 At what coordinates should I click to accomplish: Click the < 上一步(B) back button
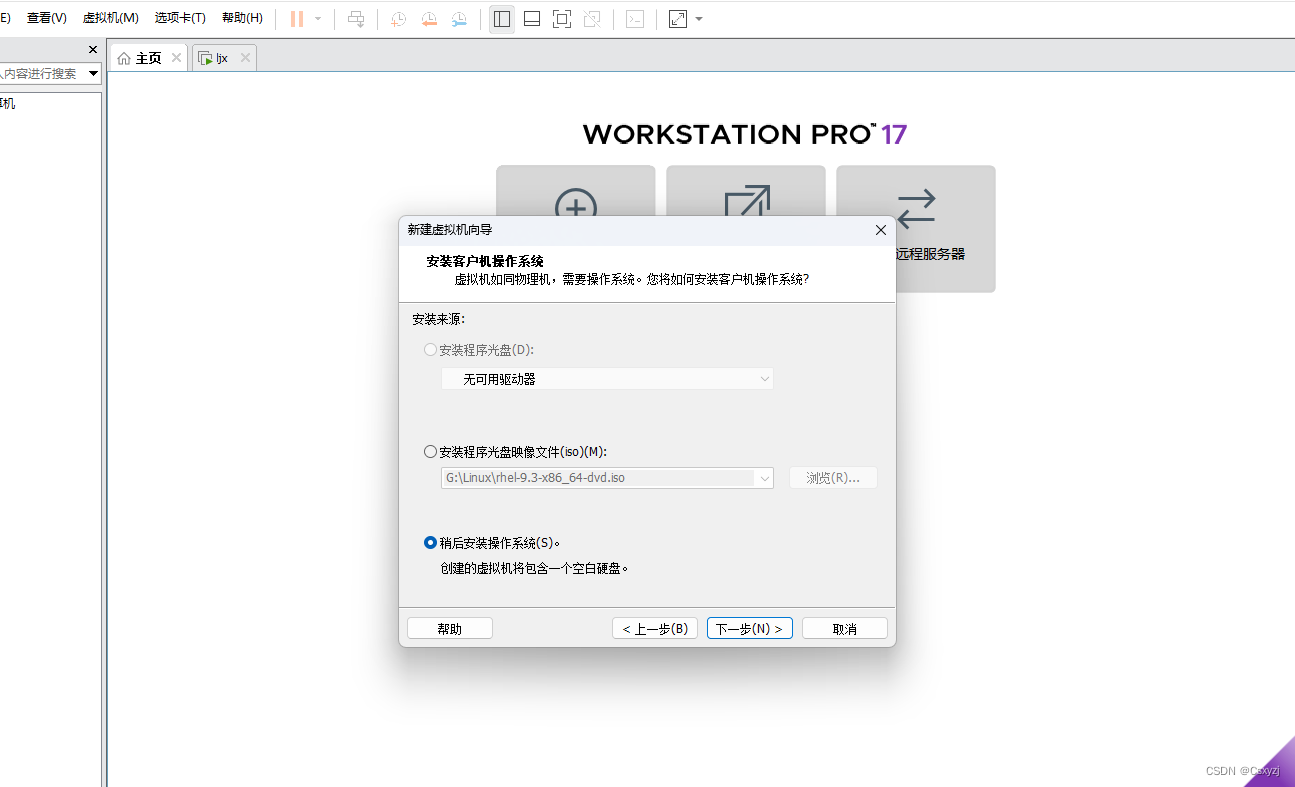tap(655, 629)
